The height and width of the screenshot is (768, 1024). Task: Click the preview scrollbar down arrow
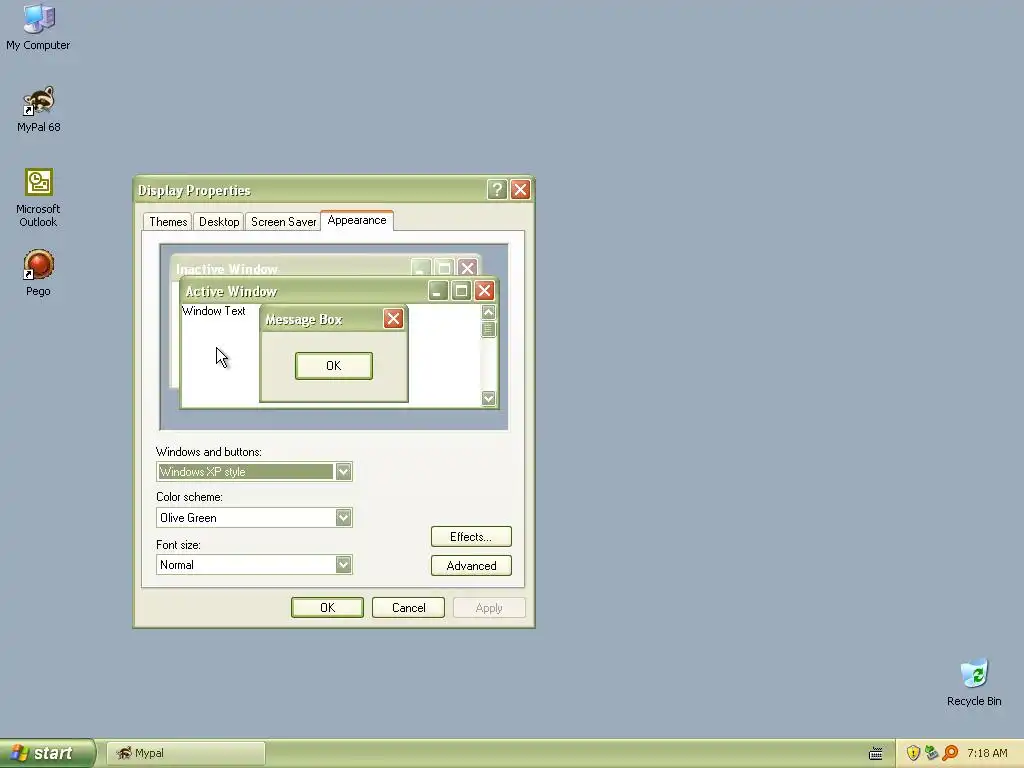(488, 398)
